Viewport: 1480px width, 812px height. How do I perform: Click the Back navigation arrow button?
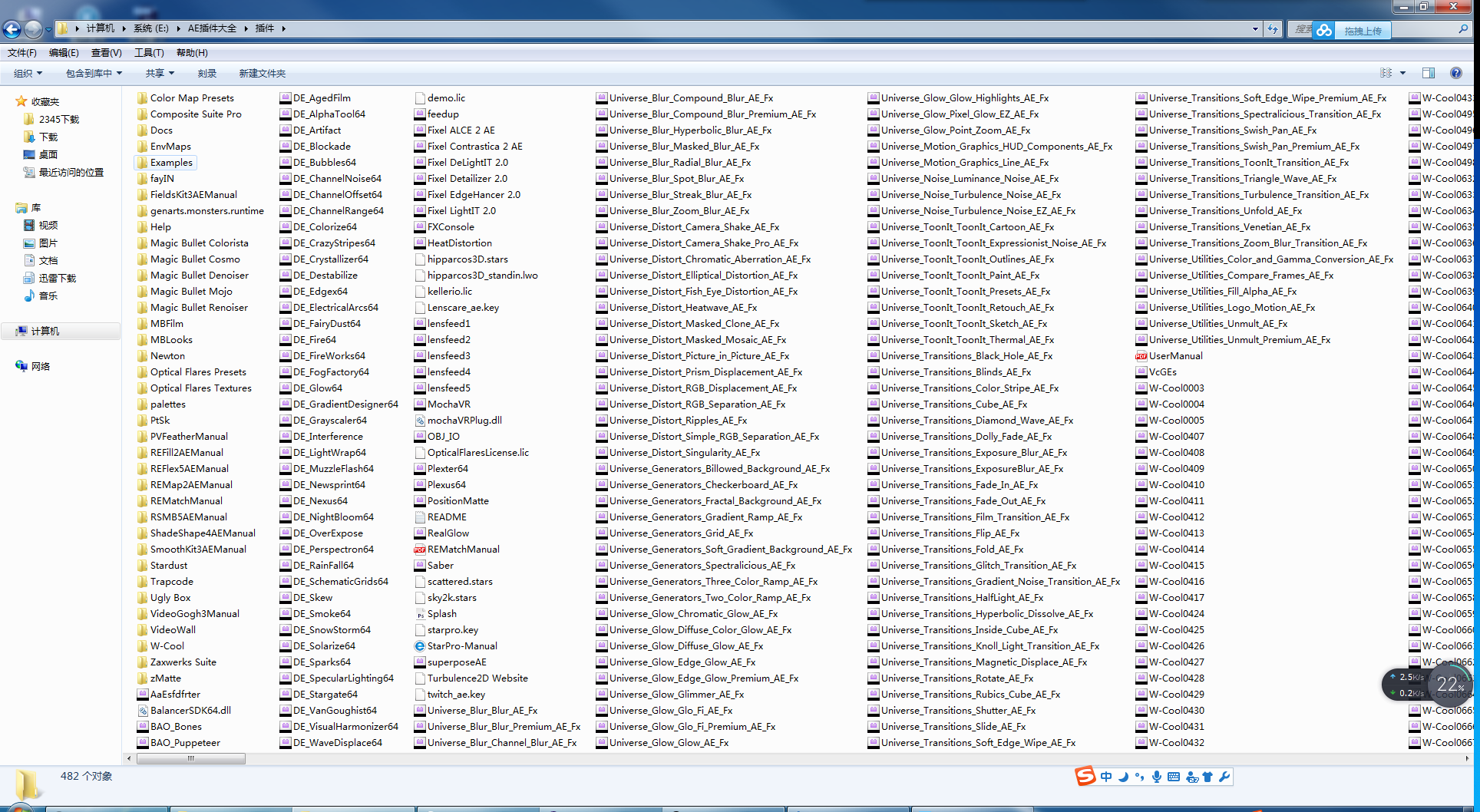[x=12, y=29]
